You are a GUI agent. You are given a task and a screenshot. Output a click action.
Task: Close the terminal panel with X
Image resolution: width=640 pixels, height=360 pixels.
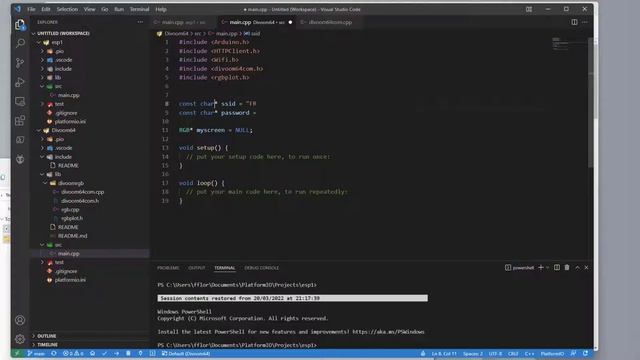point(587,267)
